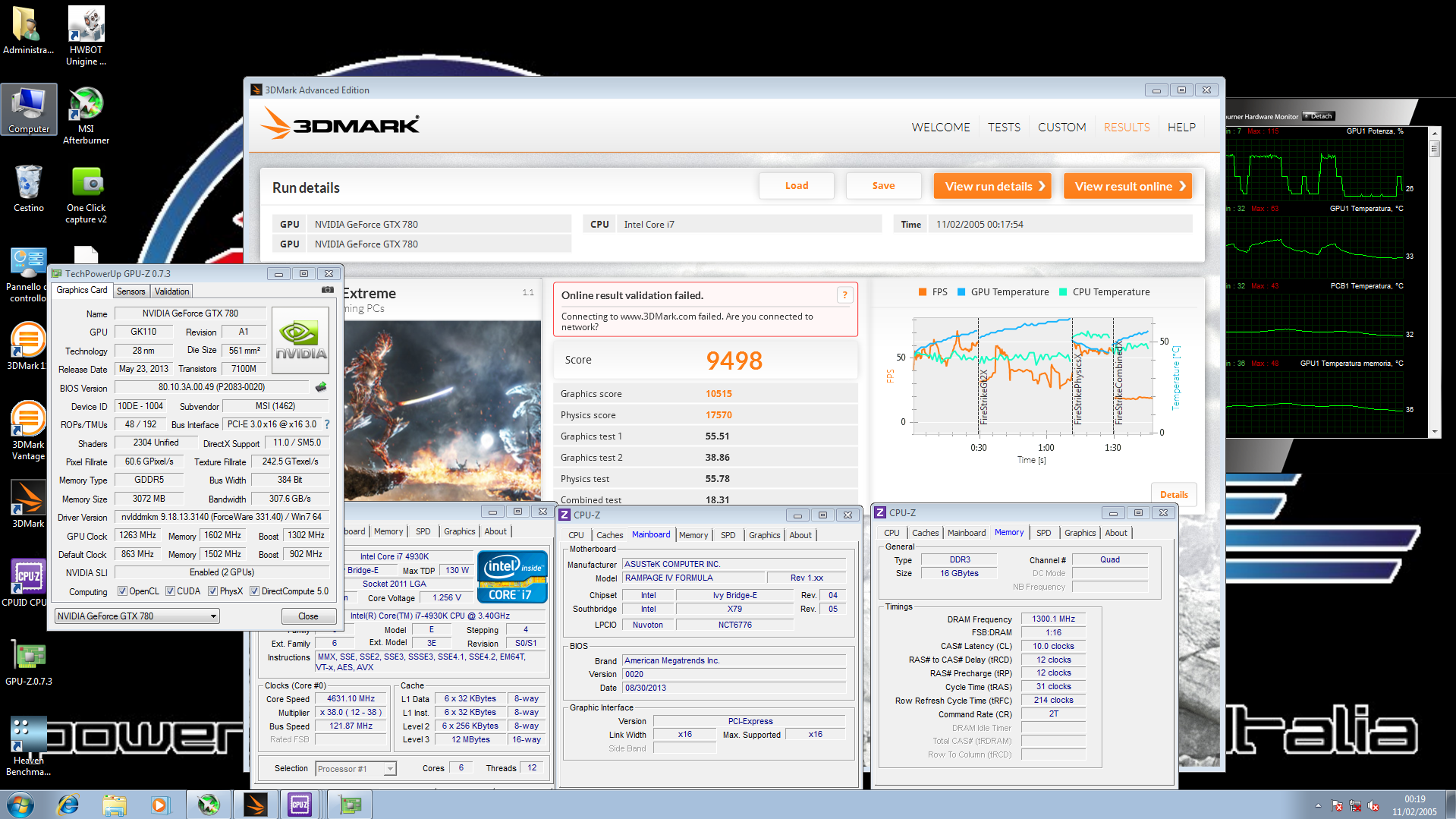
Task: Open the GPU selection dropdown in GPU-Z
Action: pyautogui.click(x=137, y=616)
